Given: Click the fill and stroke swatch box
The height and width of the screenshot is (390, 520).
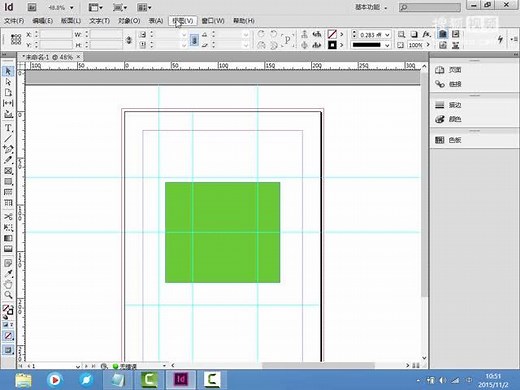Looking at the screenshot, I should click(8, 310).
